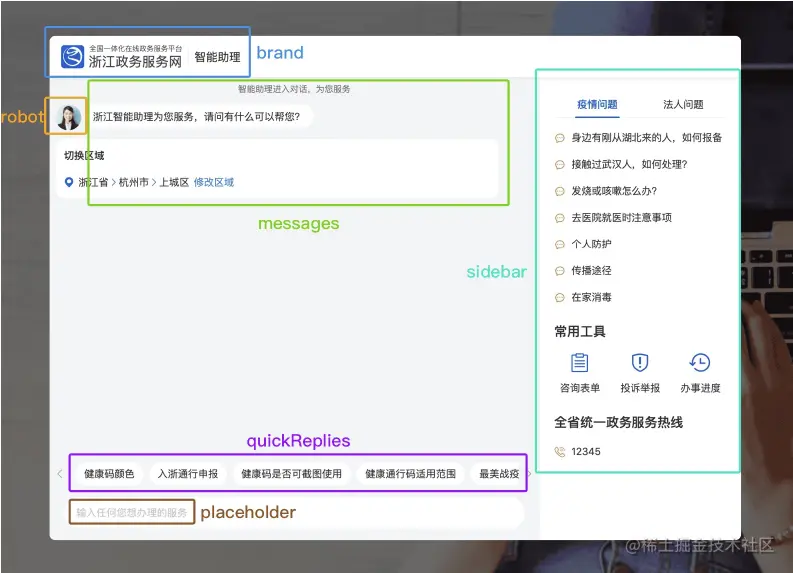793x573 pixels.
Task: Click chat bubble icon beside 身边有刚从湖北来的人
Action: (559, 138)
